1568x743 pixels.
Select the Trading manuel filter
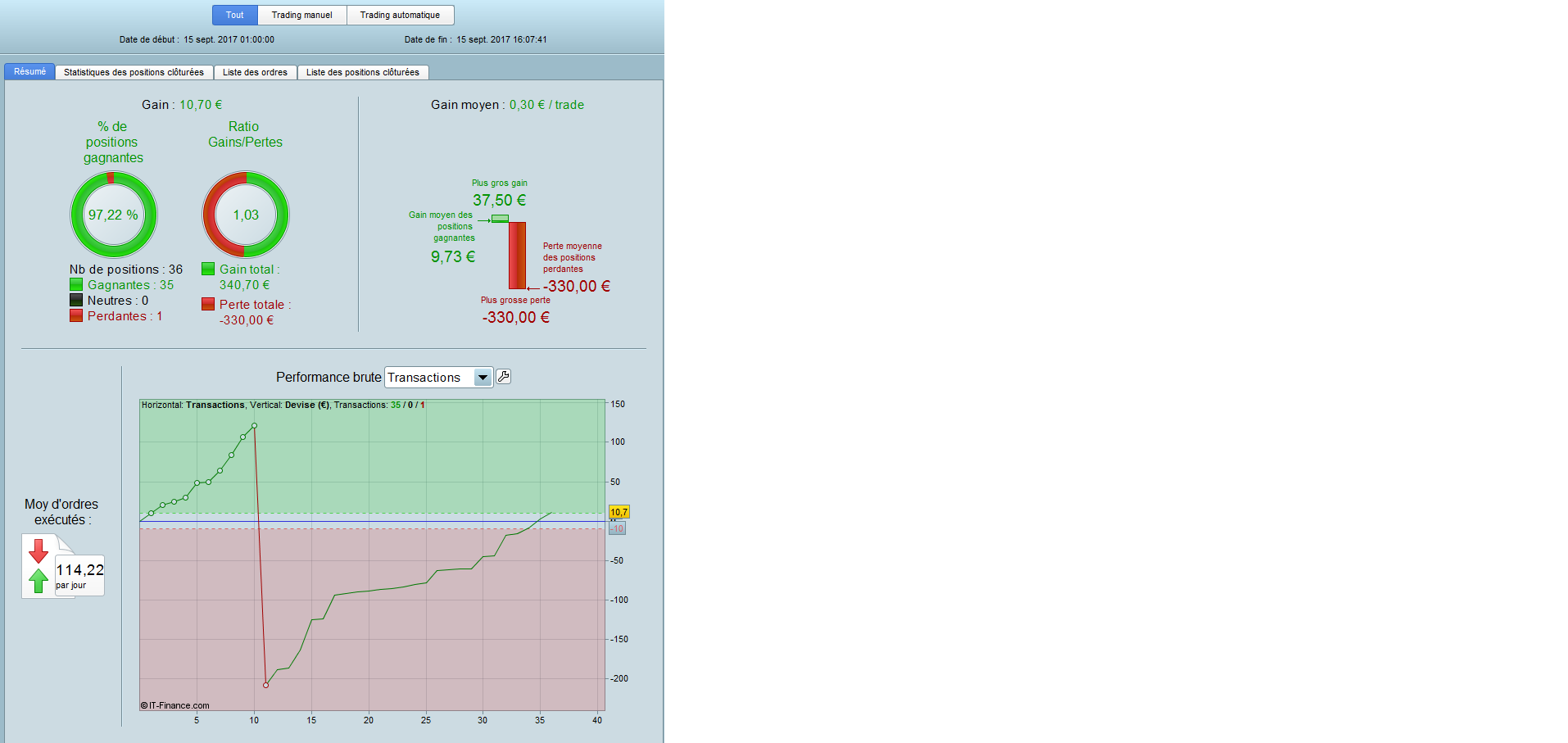[x=302, y=15]
